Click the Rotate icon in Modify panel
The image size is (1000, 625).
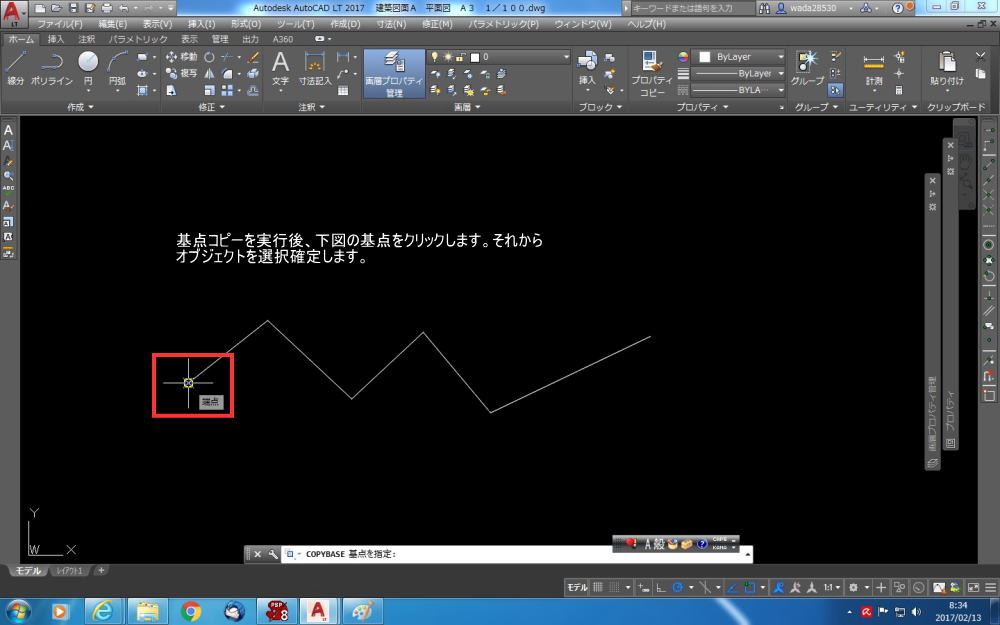[x=209, y=57]
